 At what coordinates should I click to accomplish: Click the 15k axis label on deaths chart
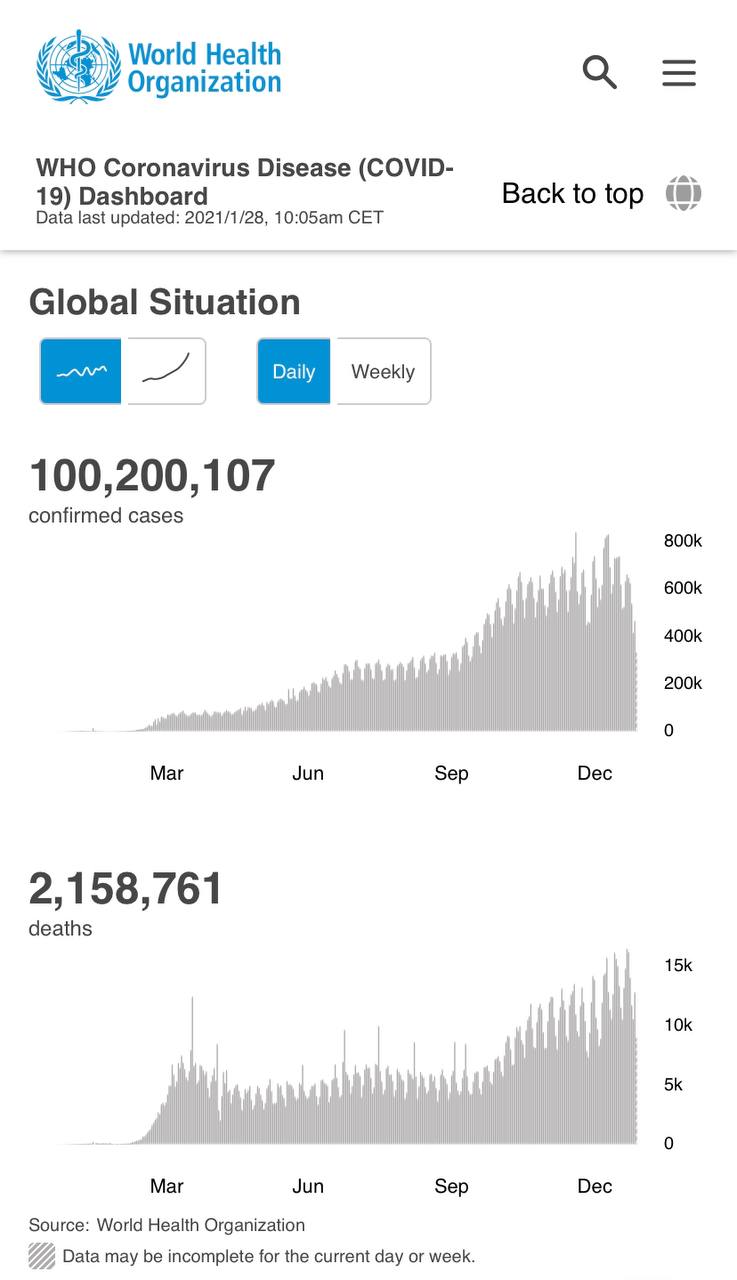(x=678, y=965)
